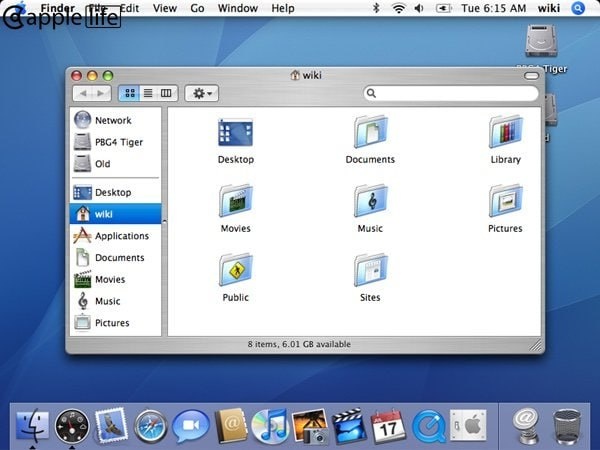Open iCal from the Dock
Screen dimensions: 600x450
pyautogui.click(x=388, y=426)
